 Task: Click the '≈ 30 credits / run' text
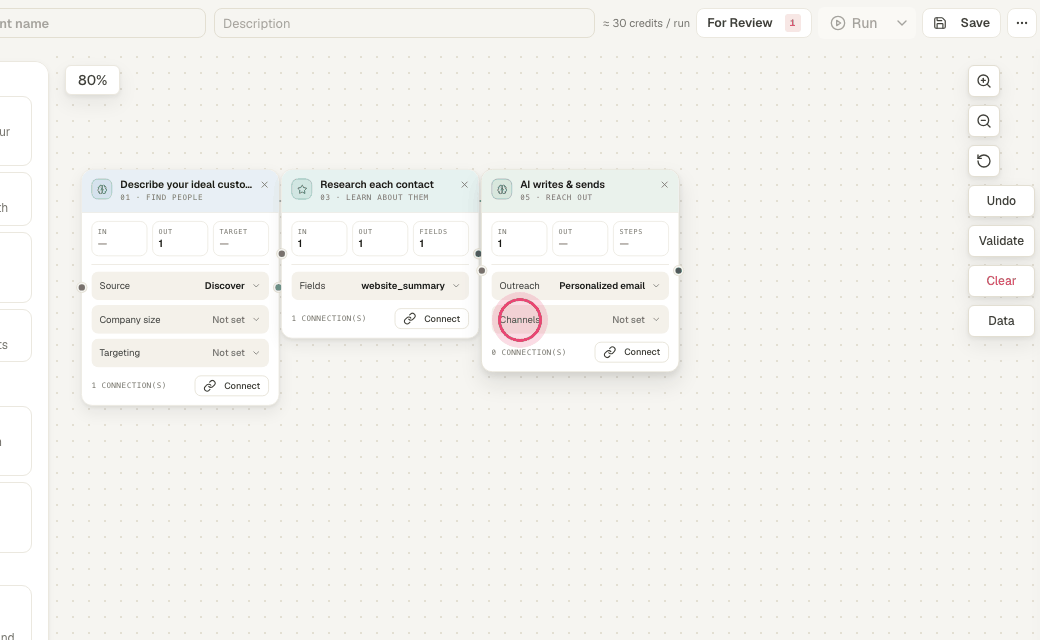pyautogui.click(x=646, y=23)
